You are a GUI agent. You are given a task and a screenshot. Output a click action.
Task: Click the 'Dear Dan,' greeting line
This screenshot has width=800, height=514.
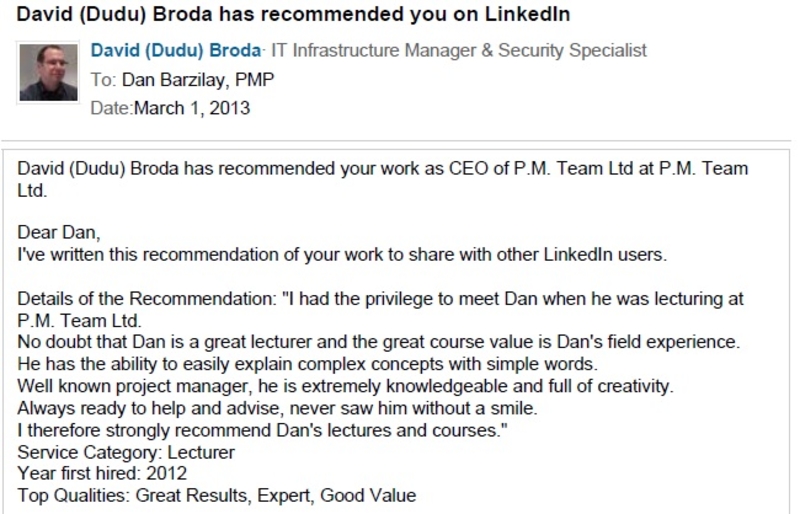(x=59, y=233)
